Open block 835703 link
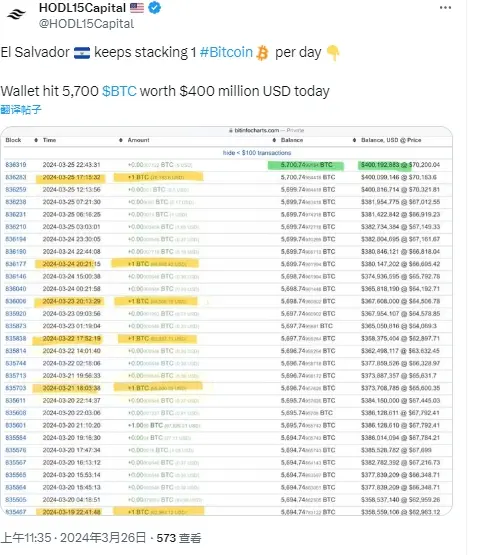The image size is (479, 555). click(x=16, y=388)
